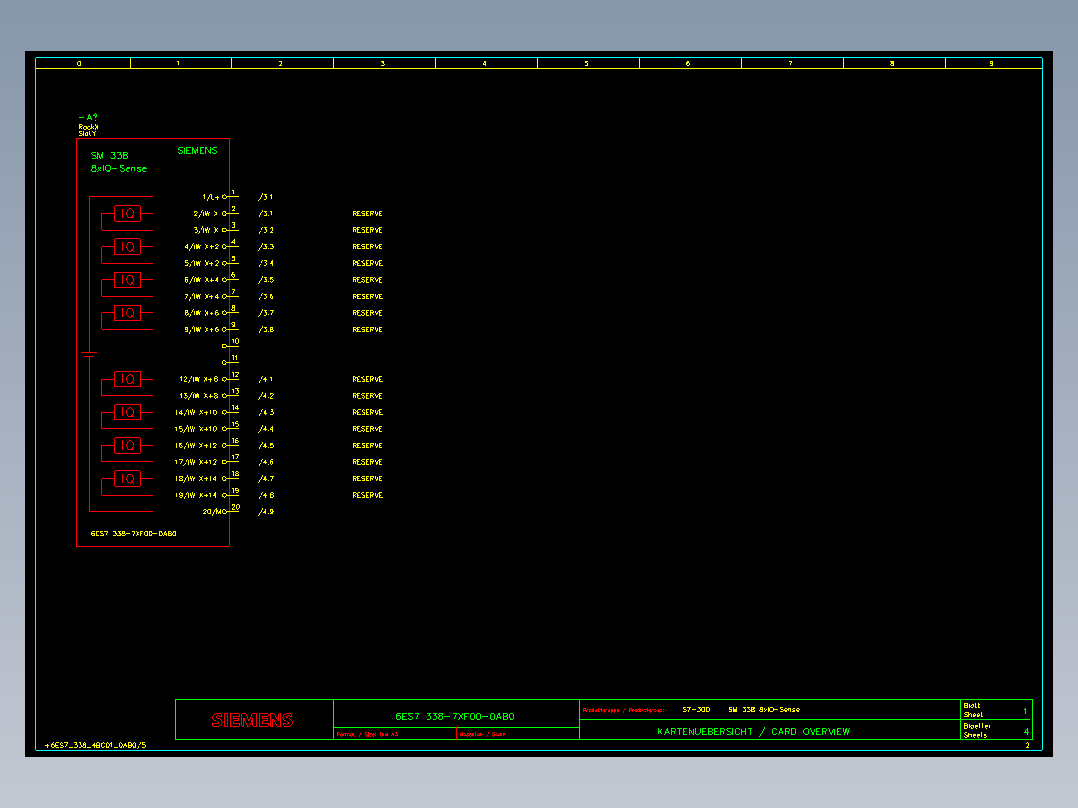Select the 5/IW X+2 pin label
This screenshot has height=808, width=1078.
[x=201, y=263]
